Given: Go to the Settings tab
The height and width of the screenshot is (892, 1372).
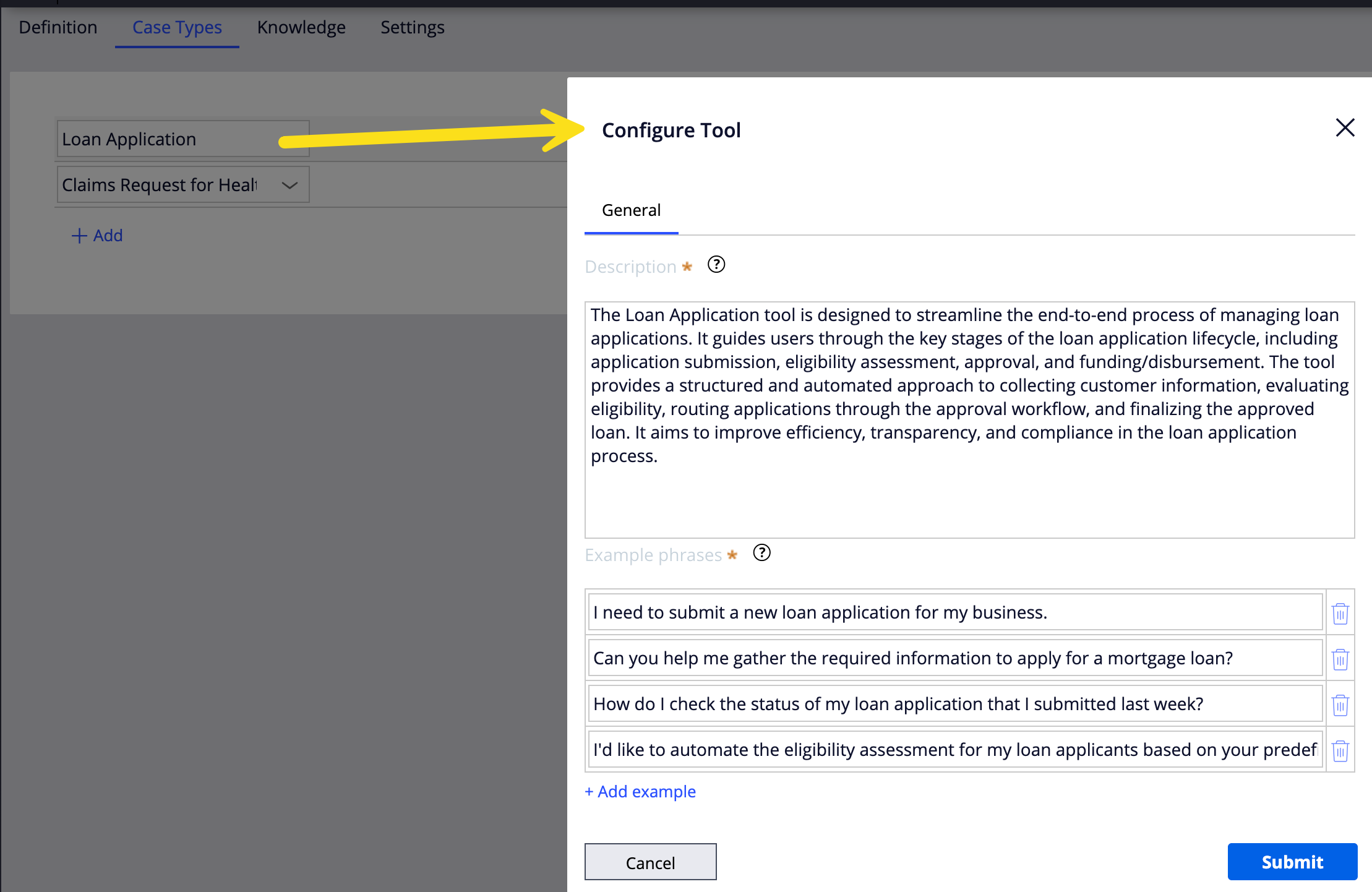Looking at the screenshot, I should (x=412, y=28).
